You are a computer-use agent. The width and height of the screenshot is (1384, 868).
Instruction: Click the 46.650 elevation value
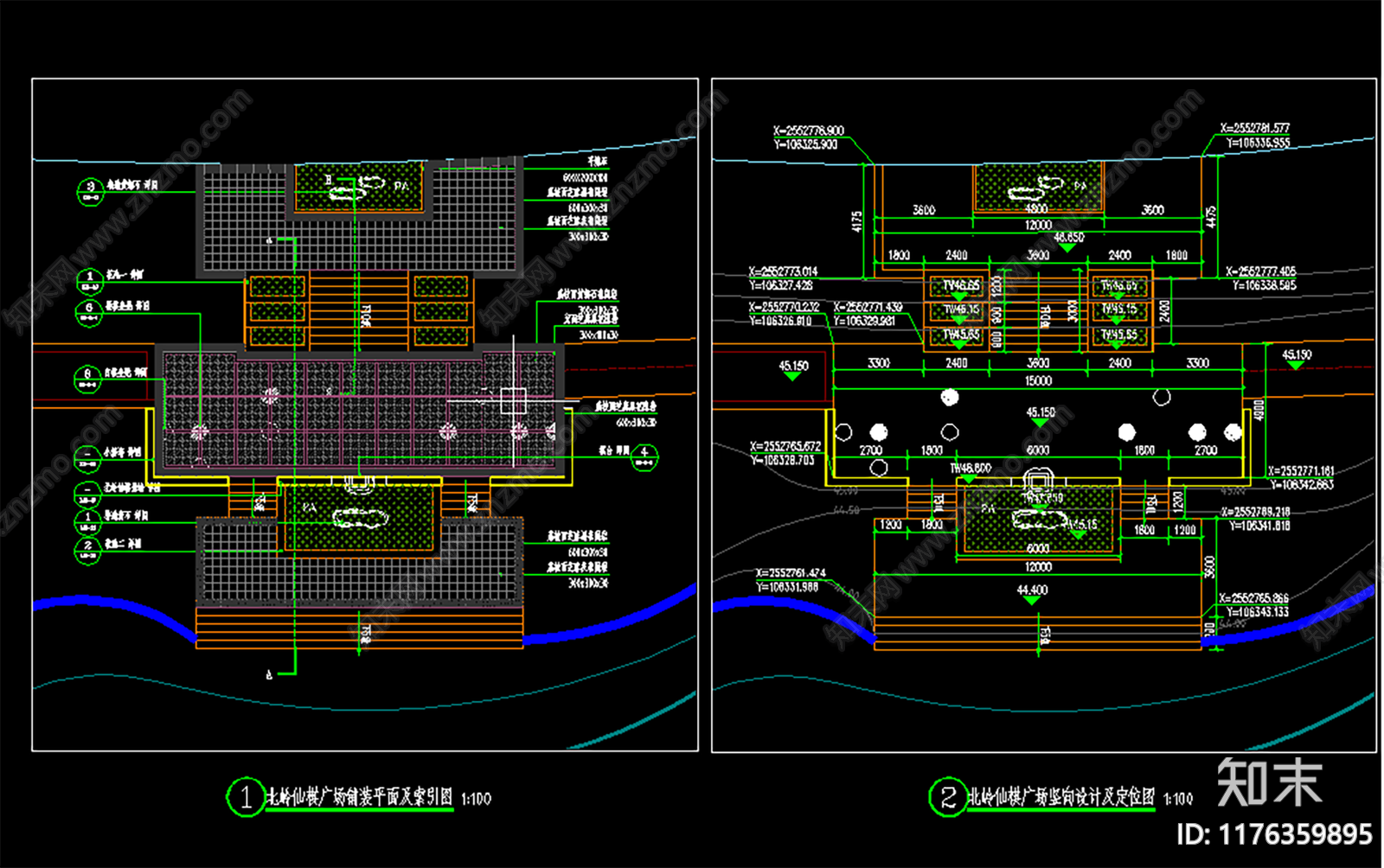[1068, 237]
